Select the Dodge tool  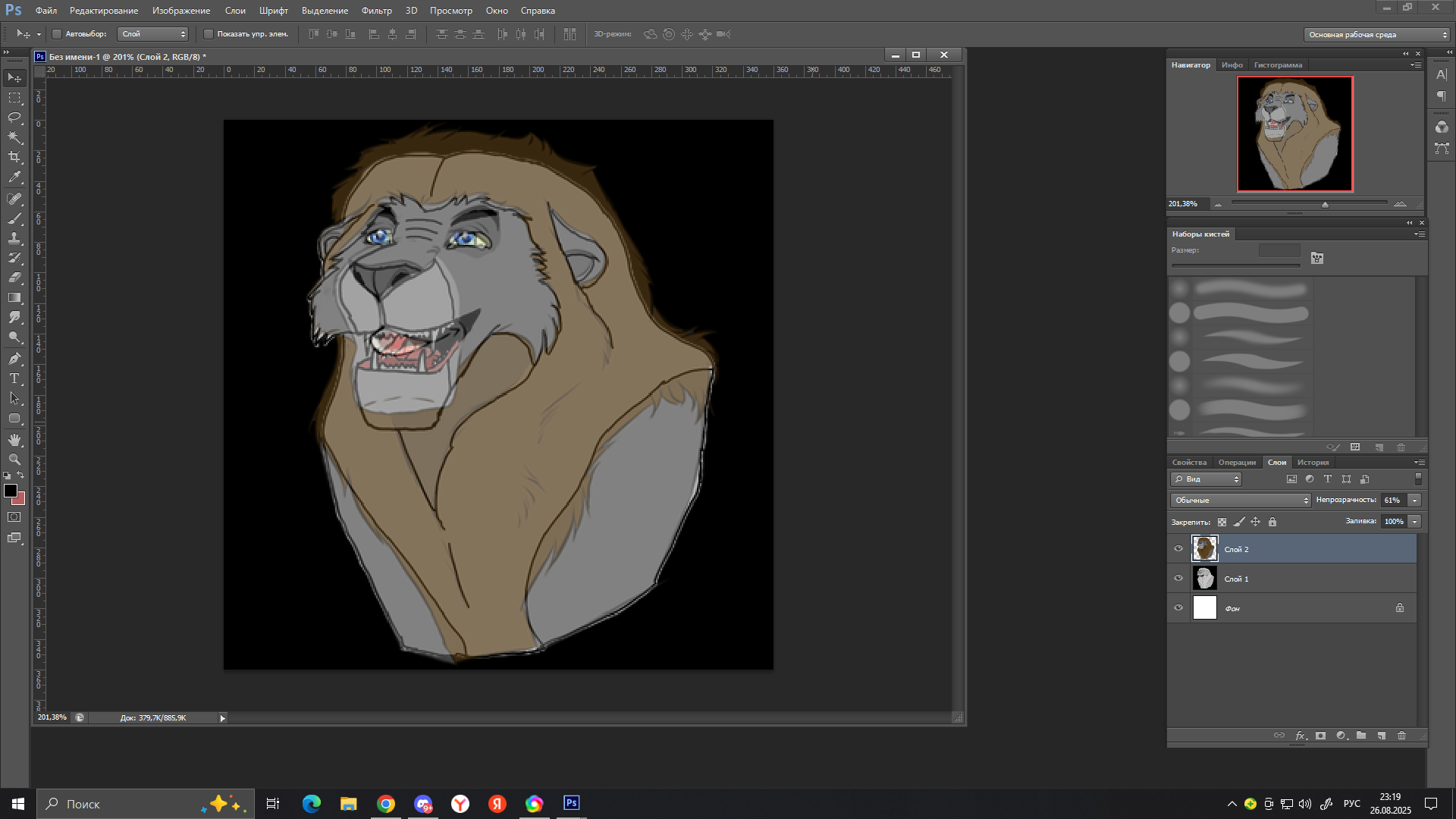pos(14,337)
